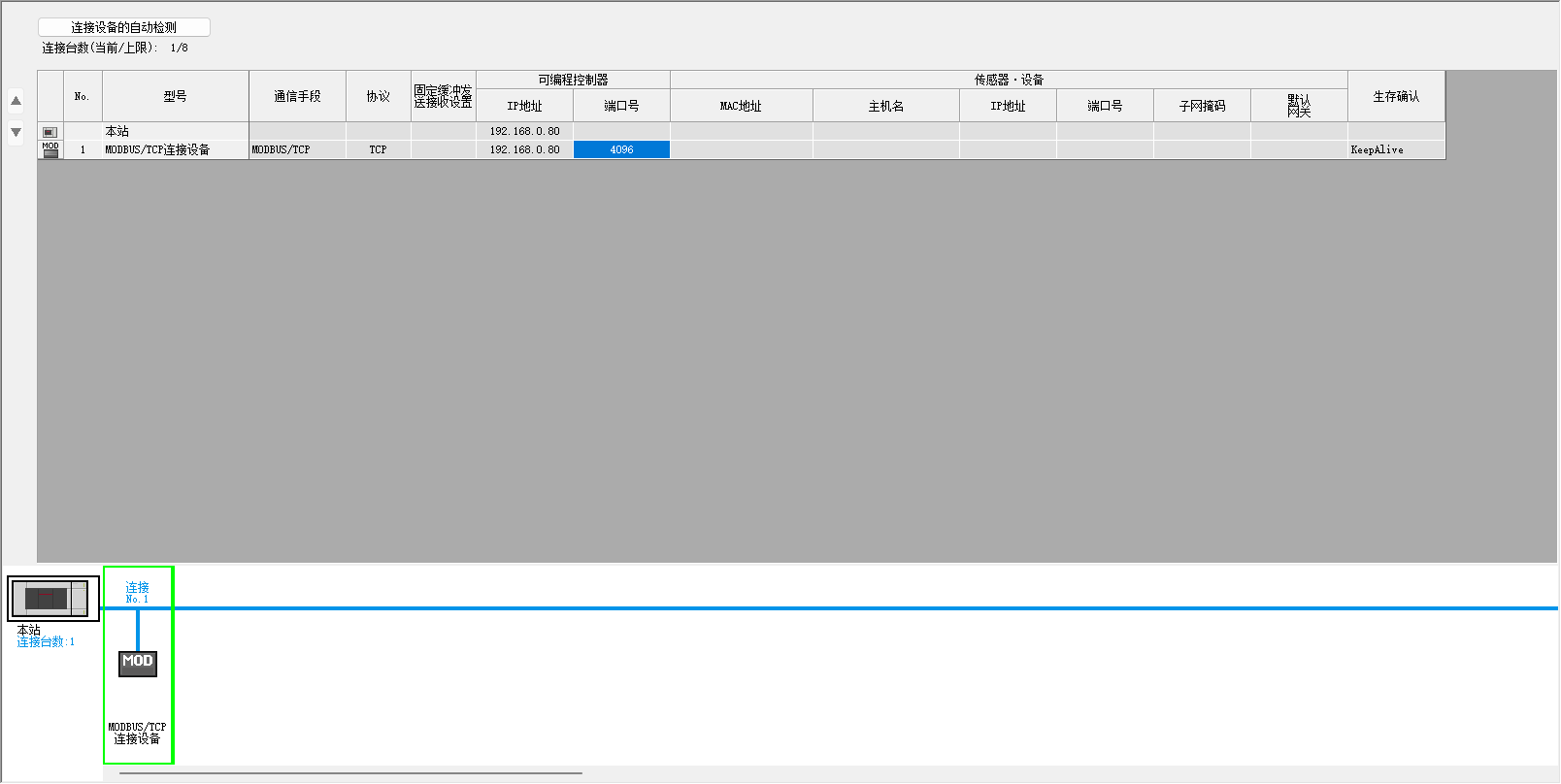This screenshot has height=784, width=1561.
Task: Click the 生存确认 column header
Action: (1395, 96)
